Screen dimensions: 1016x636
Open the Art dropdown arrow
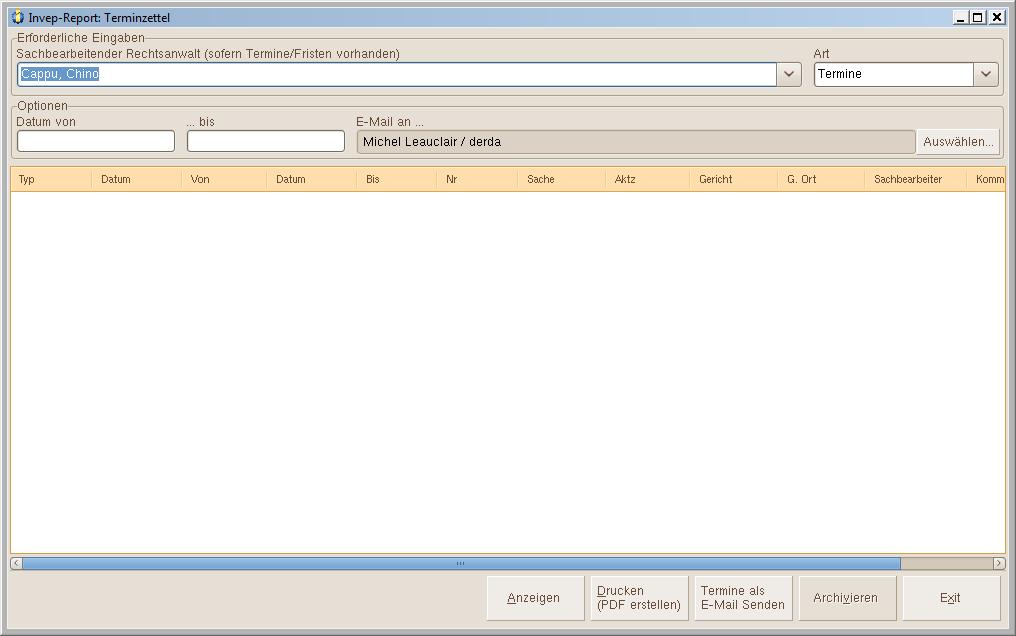pyautogui.click(x=986, y=74)
